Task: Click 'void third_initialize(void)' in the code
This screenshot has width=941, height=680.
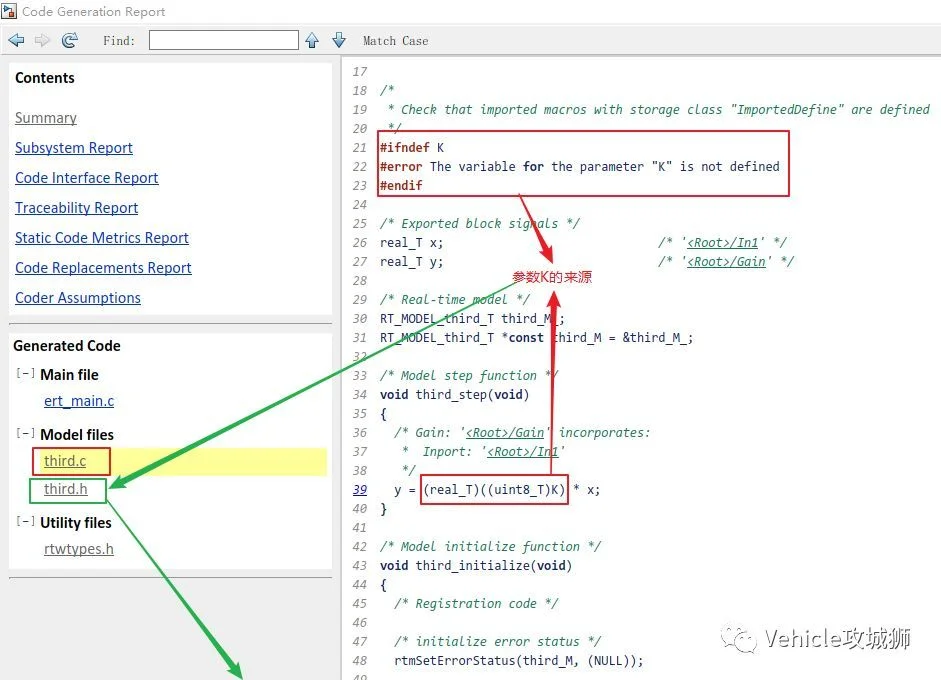Action: (x=476, y=566)
